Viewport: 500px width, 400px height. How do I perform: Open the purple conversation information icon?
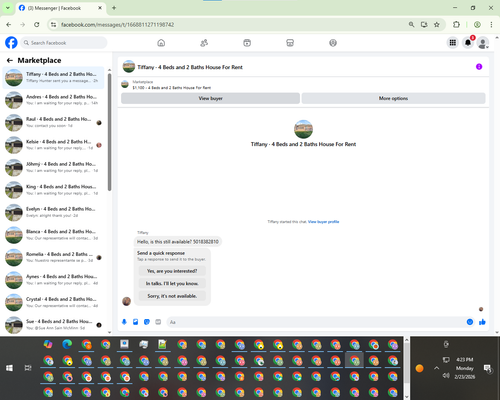tap(479, 67)
